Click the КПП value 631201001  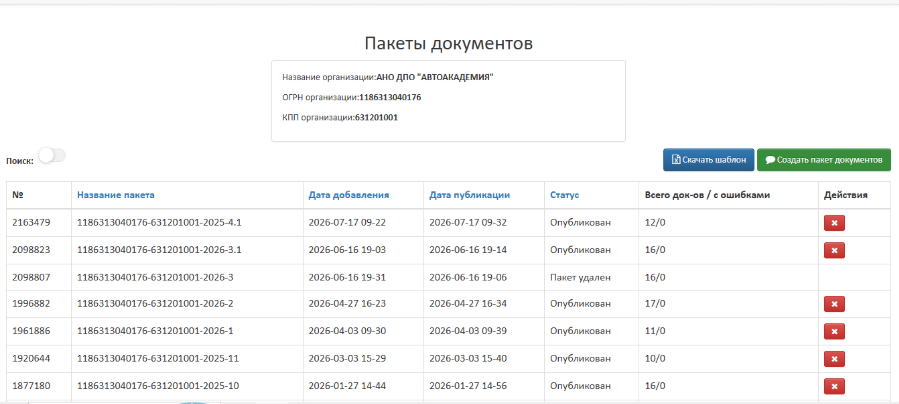pyautogui.click(x=376, y=117)
